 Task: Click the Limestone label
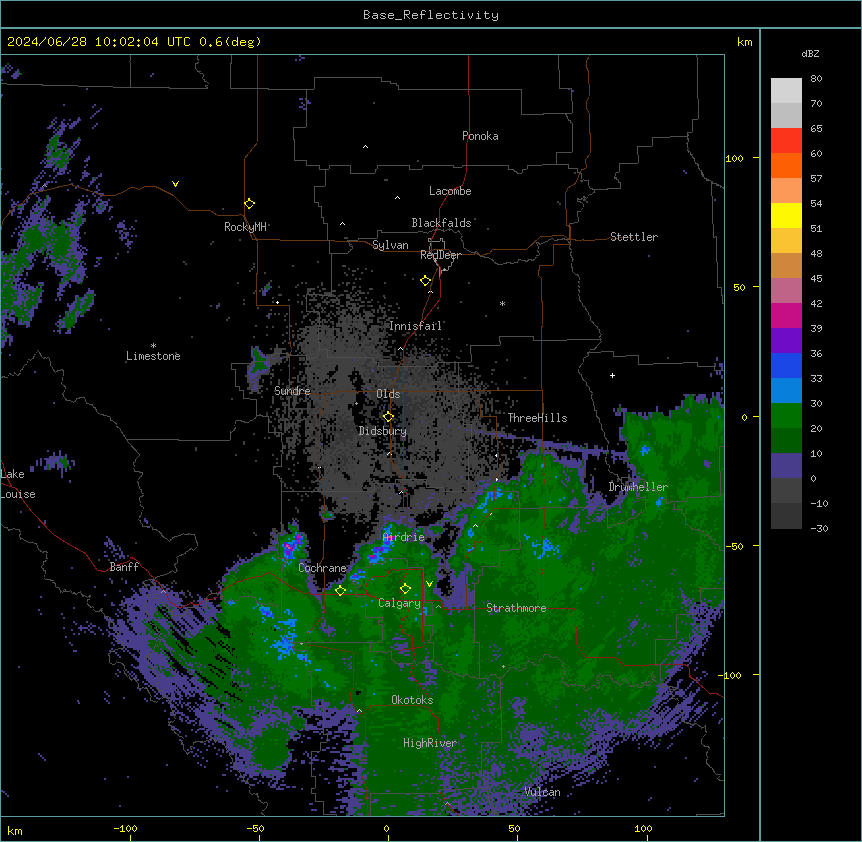coord(153,356)
